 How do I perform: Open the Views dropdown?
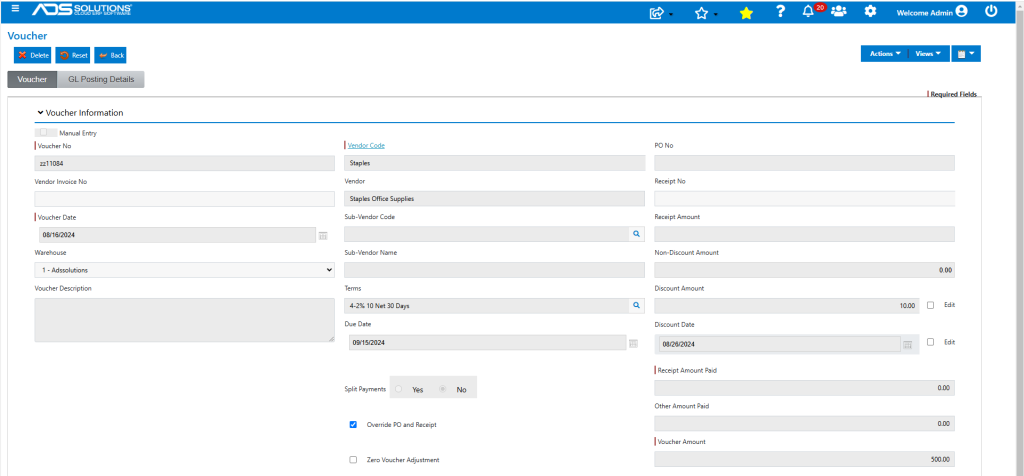[928, 54]
